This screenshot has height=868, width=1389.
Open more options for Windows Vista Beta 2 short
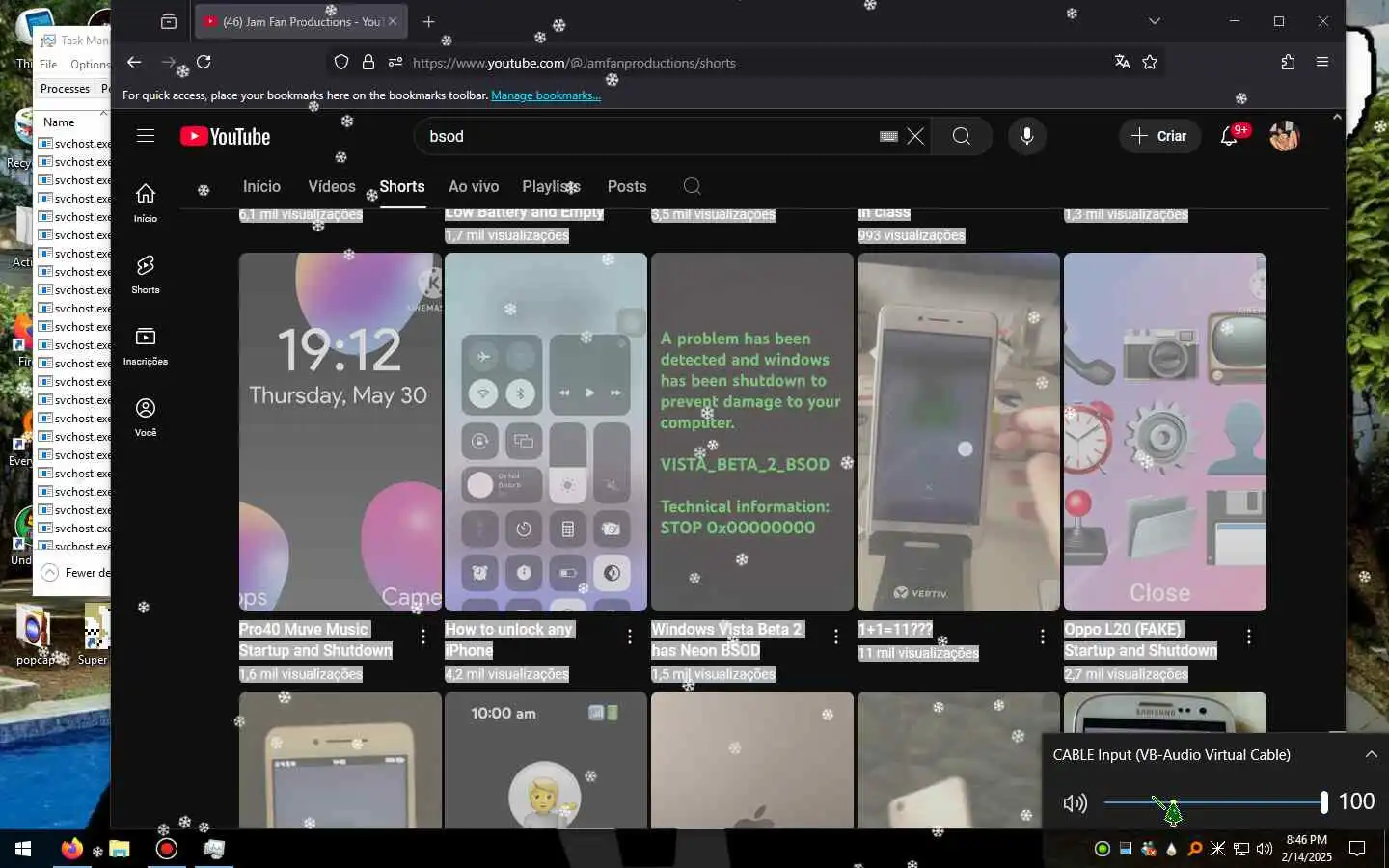coord(835,637)
